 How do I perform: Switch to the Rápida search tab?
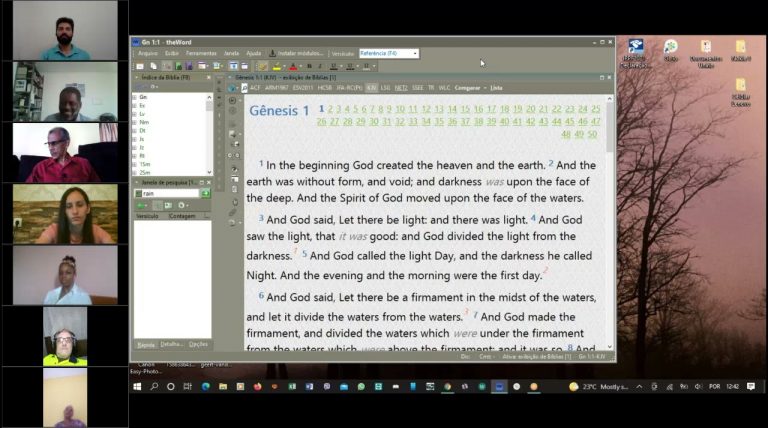(145, 345)
